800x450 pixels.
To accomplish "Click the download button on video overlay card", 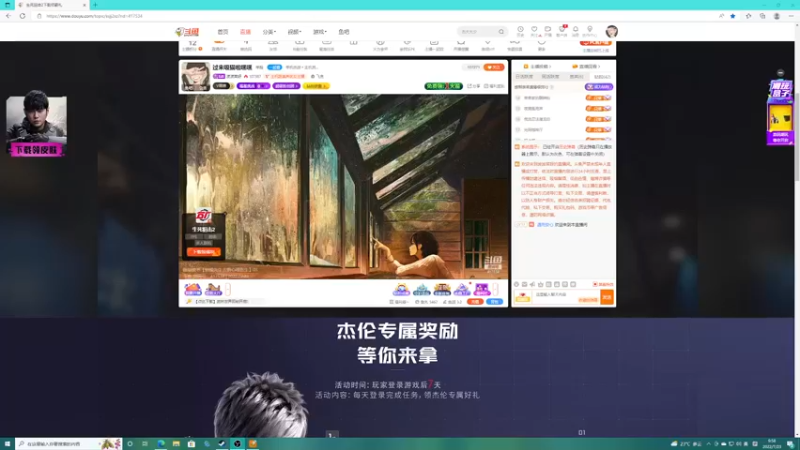I will (x=204, y=252).
